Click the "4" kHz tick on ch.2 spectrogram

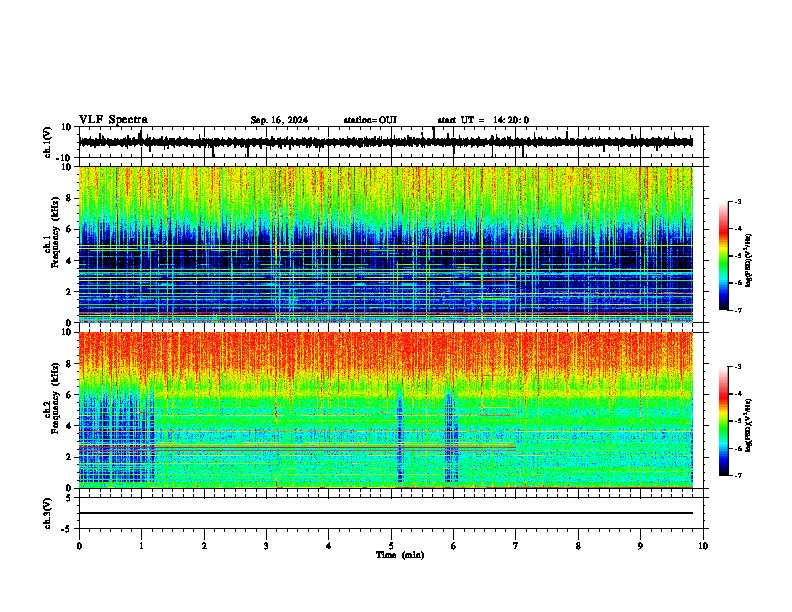click(x=69, y=426)
